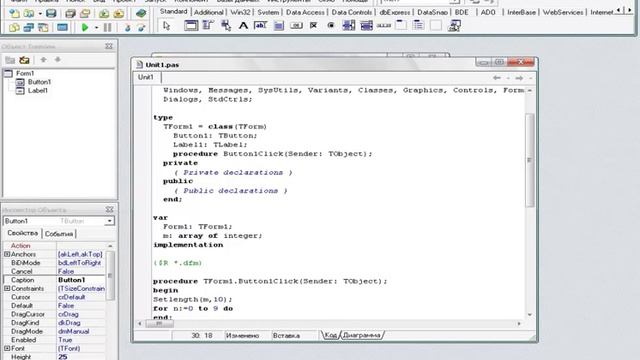Toggle between form and unit icon
Viewport: 640px width, 360px height.
(43, 28)
